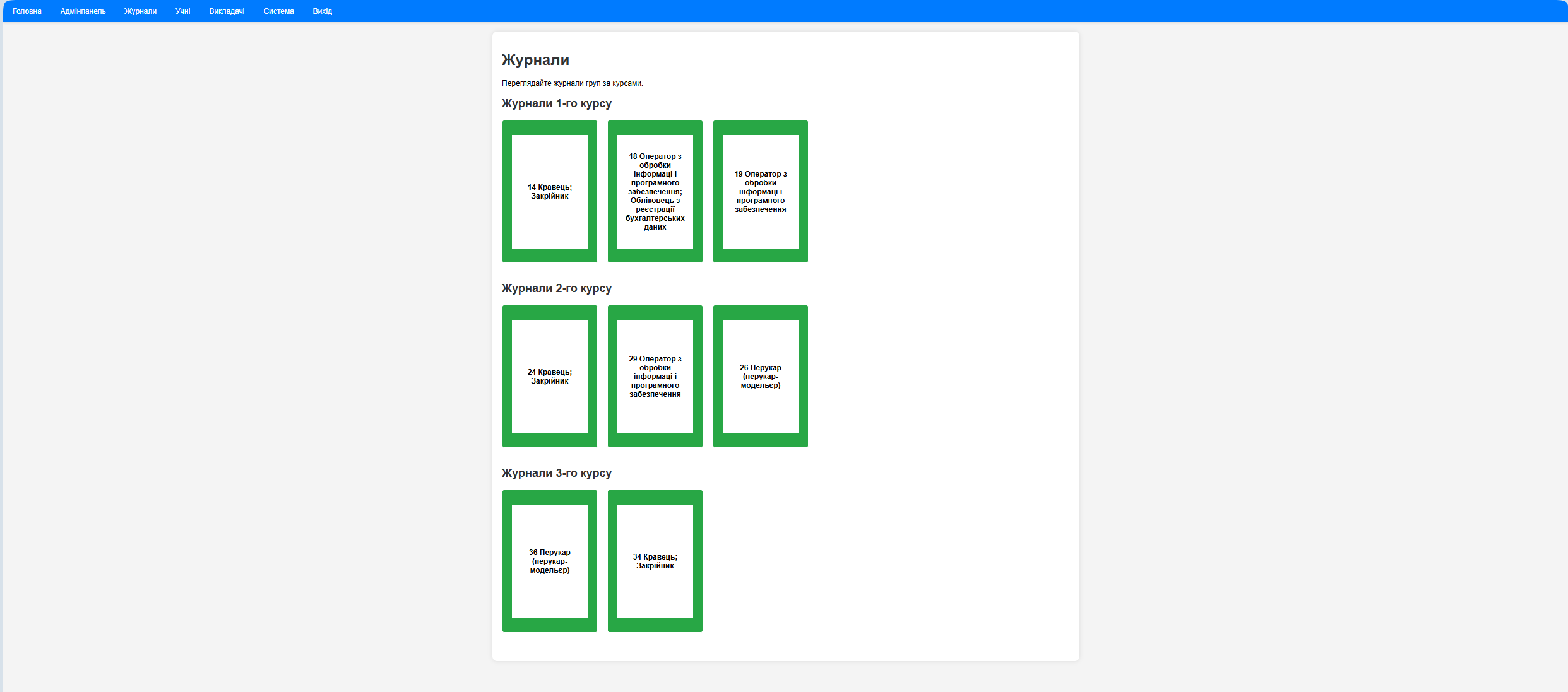
Task: Open the Викладачі section
Action: click(227, 11)
